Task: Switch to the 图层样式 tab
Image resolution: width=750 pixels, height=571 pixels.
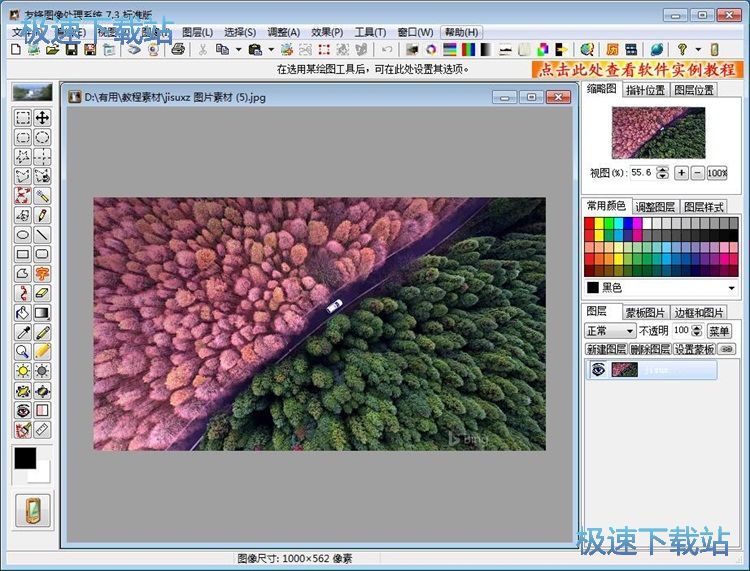Action: (704, 206)
